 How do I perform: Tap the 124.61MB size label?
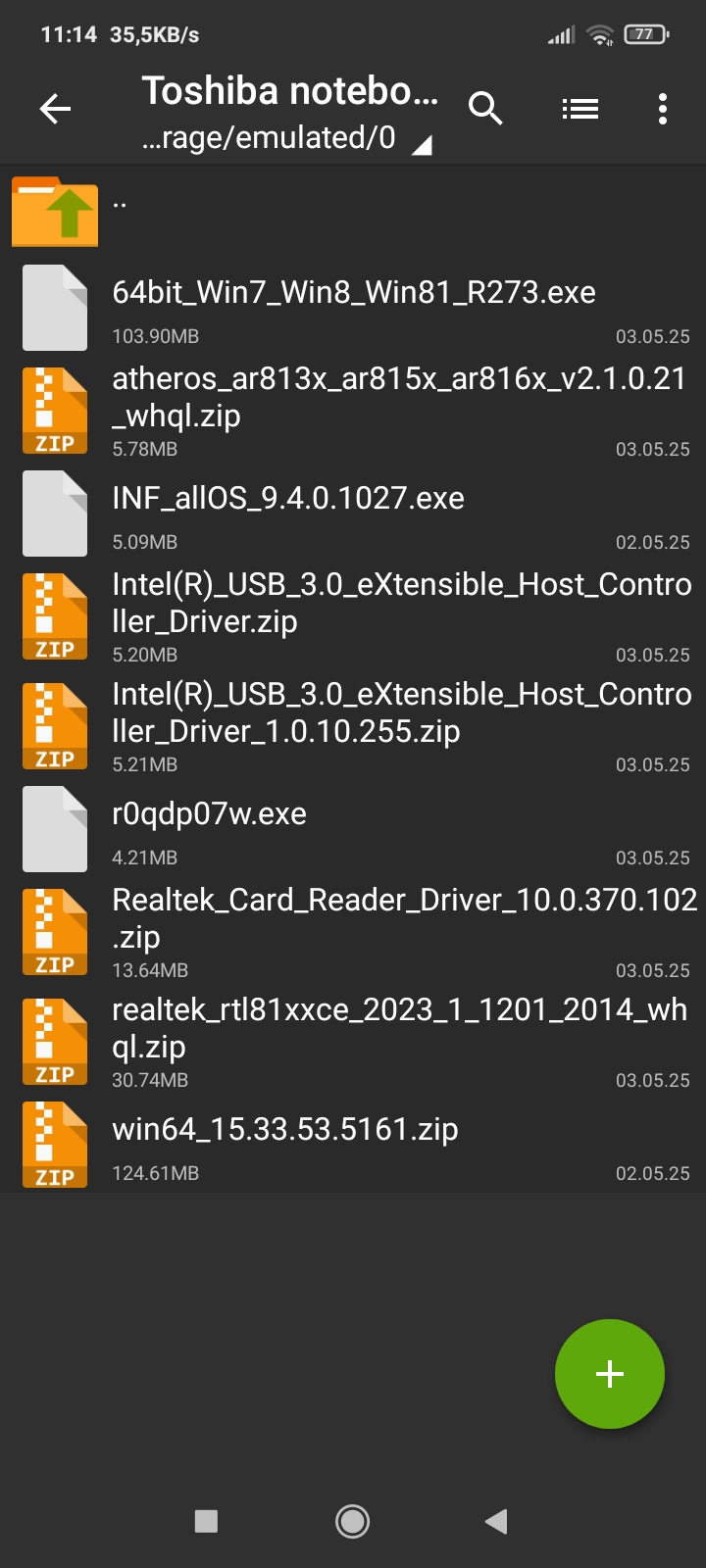(155, 1173)
